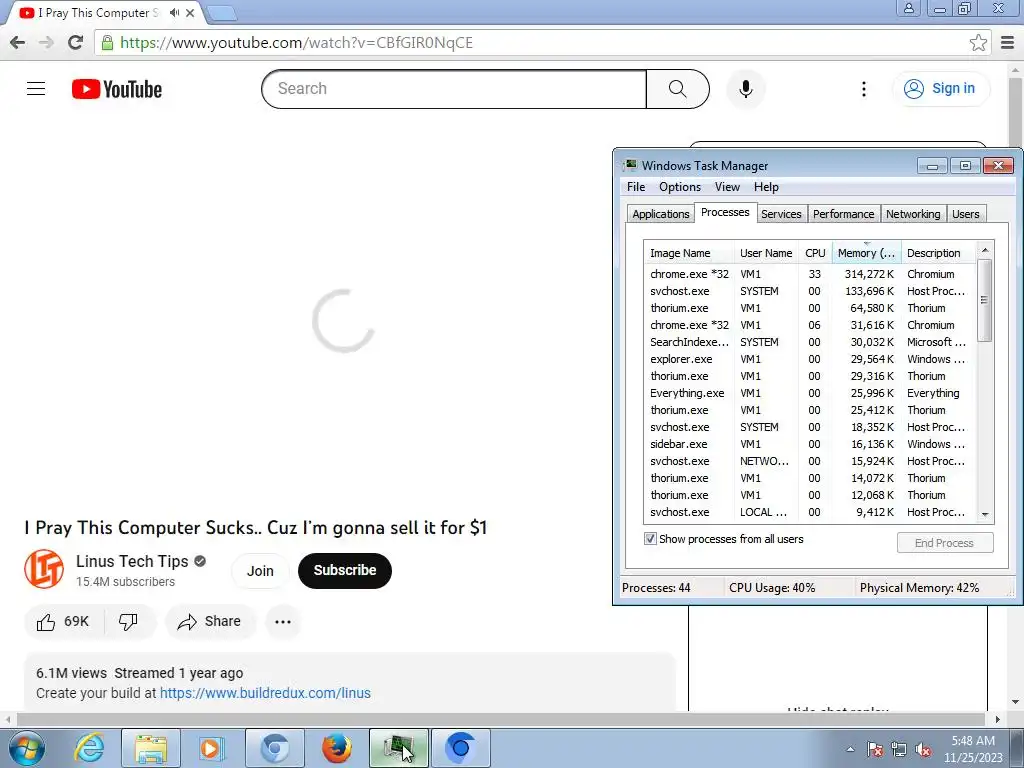Open the Task Manager File menu
The height and width of the screenshot is (768, 1024).
click(x=636, y=187)
